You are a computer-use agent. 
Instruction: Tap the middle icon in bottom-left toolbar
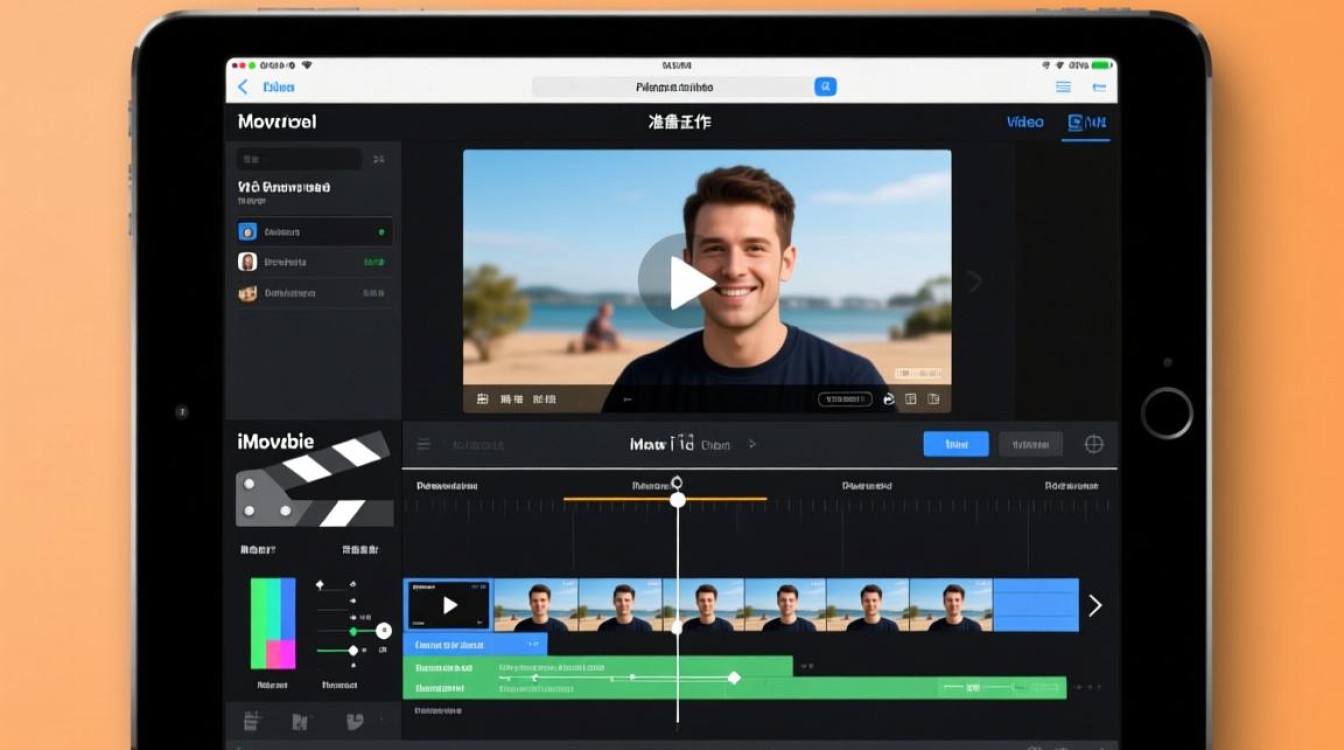tap(300, 720)
